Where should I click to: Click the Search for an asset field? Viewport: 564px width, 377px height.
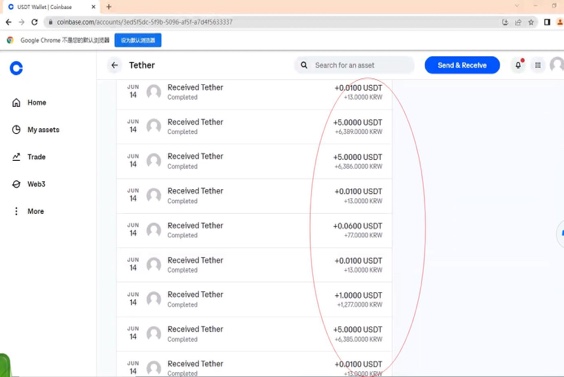click(x=354, y=65)
